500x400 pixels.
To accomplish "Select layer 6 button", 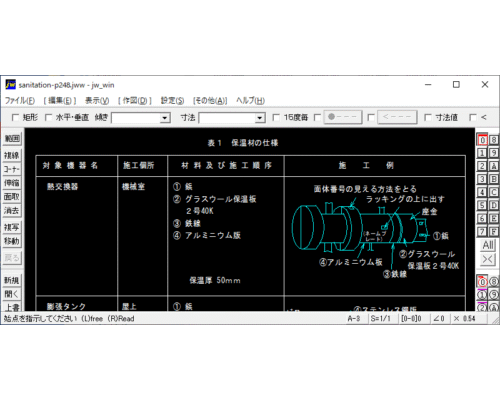I will point(482,218).
